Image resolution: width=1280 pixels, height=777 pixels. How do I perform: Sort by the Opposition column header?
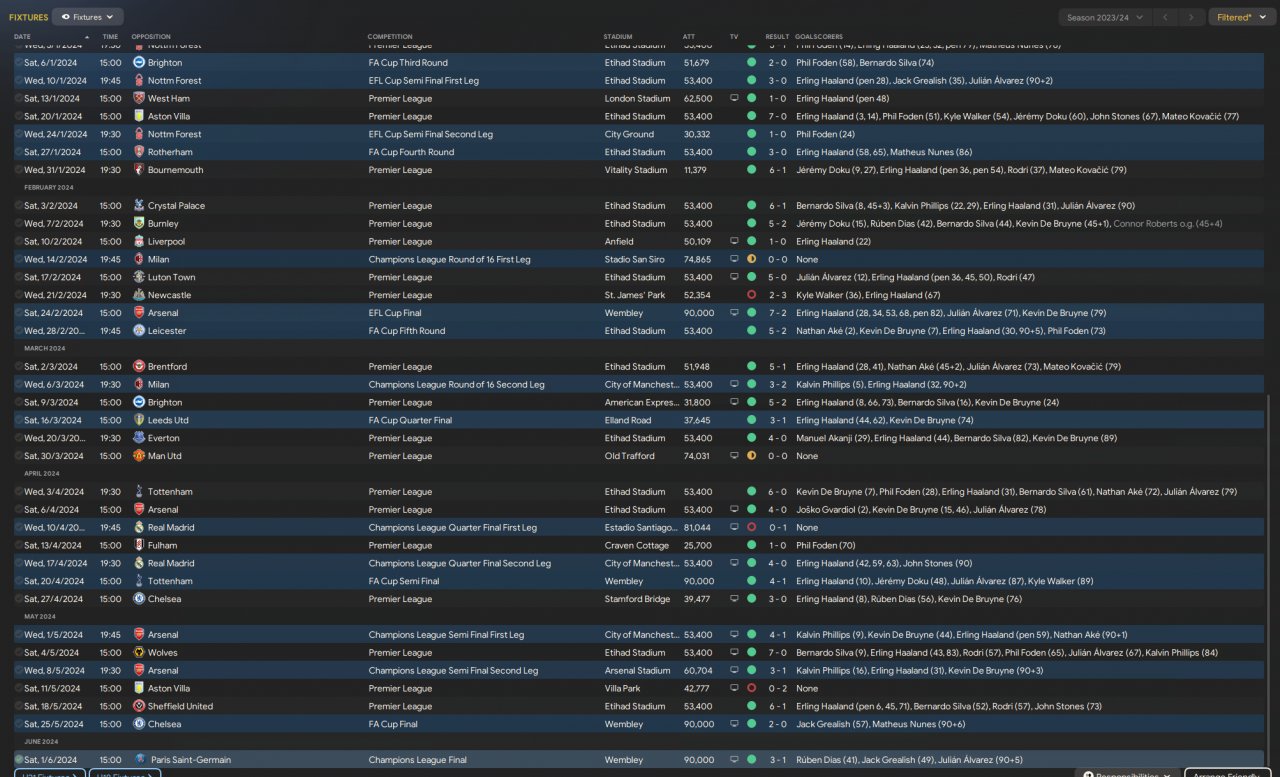coord(151,37)
